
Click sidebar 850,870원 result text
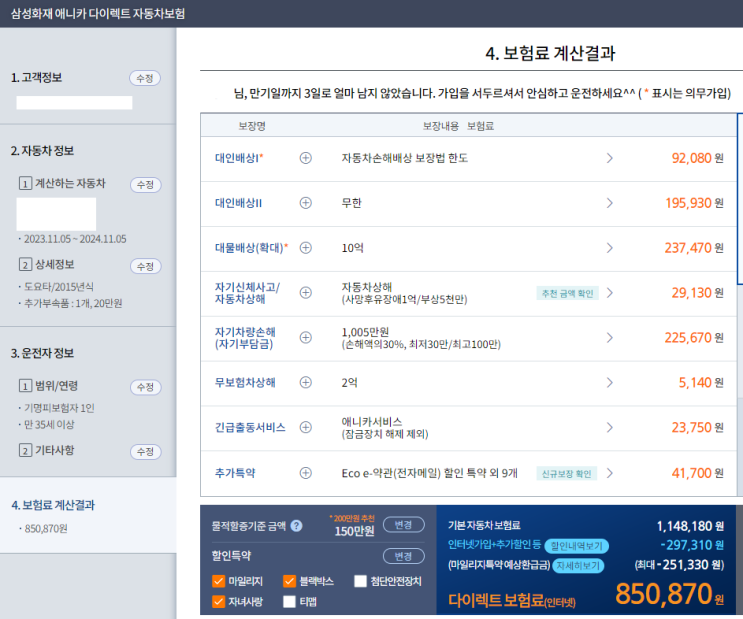pyautogui.click(x=46, y=528)
